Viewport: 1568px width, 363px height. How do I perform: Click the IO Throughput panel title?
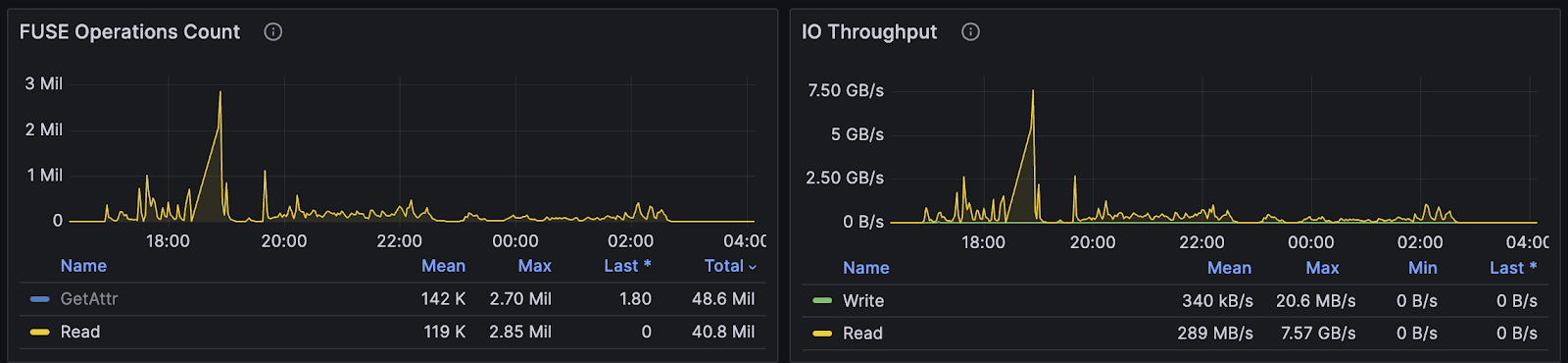(869, 31)
